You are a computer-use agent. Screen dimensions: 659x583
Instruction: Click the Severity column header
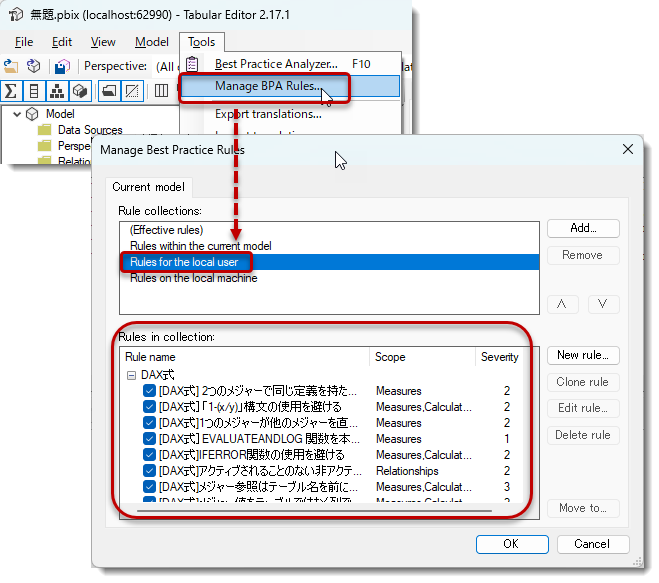(499, 357)
